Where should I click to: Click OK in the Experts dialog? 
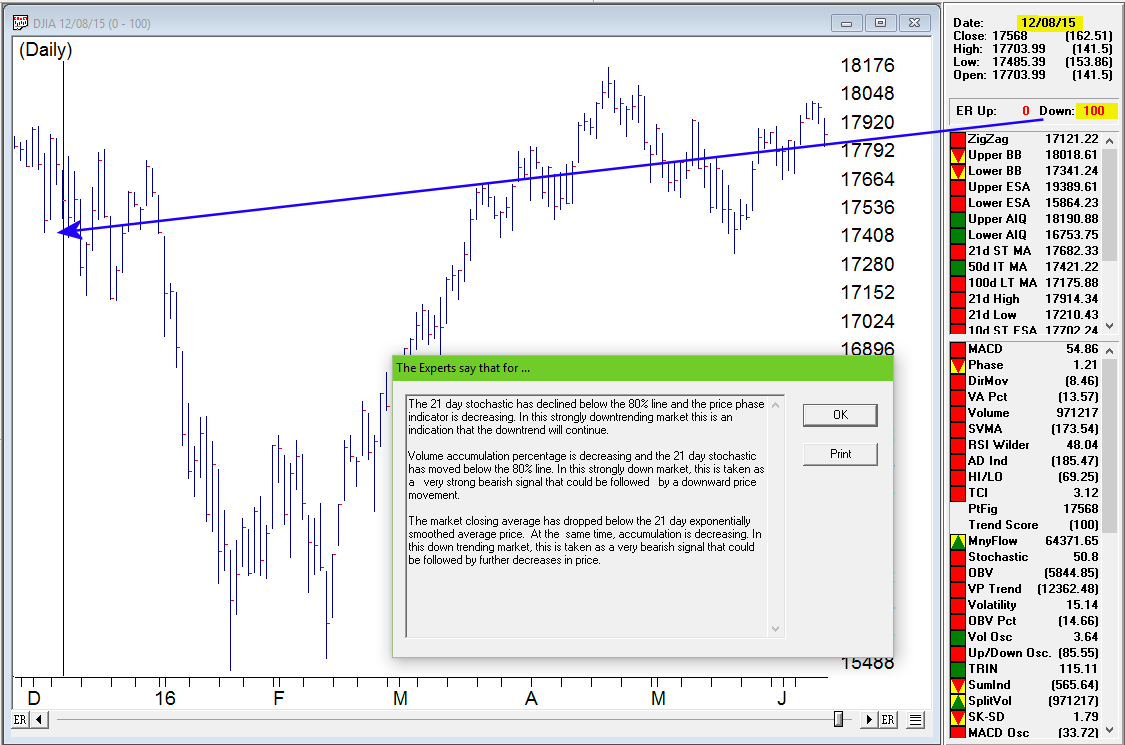840,415
